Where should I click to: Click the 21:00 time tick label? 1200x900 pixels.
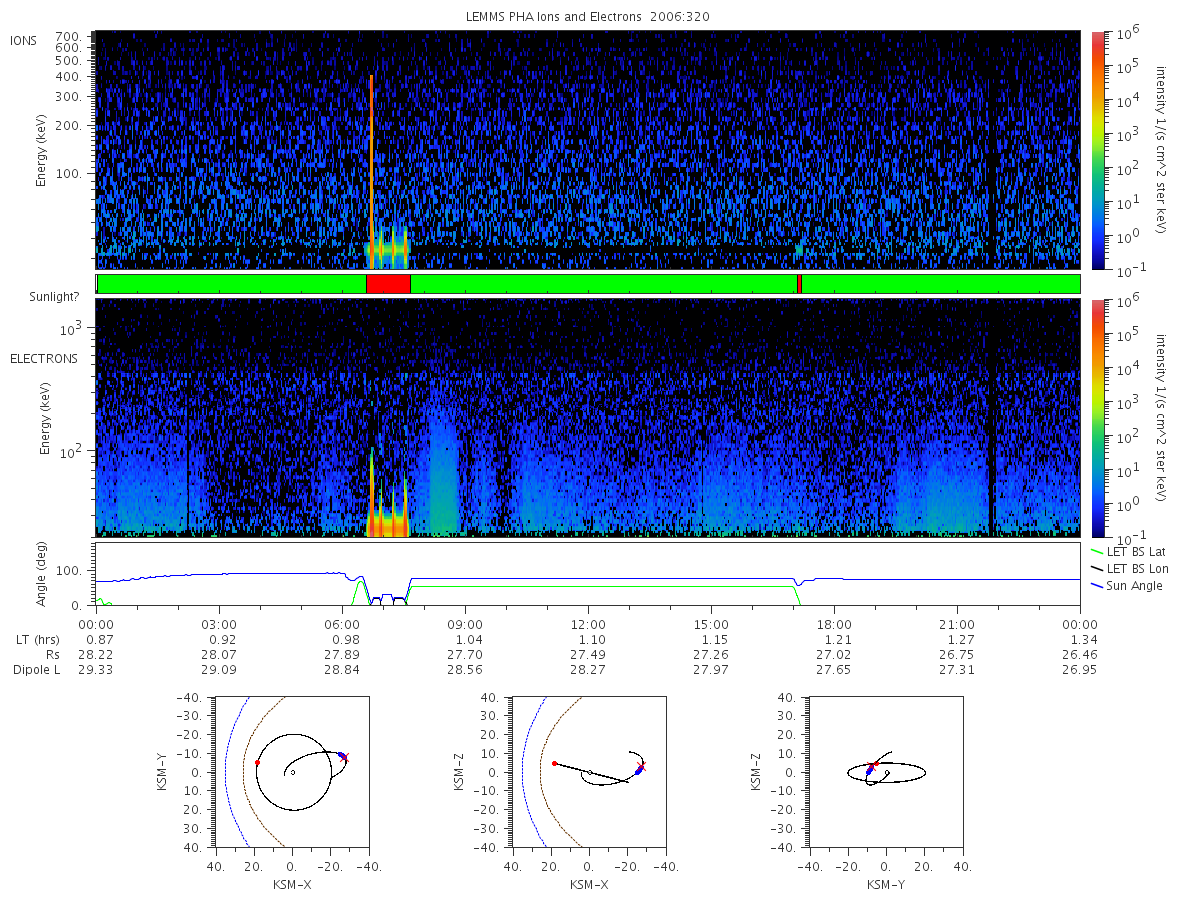point(957,623)
